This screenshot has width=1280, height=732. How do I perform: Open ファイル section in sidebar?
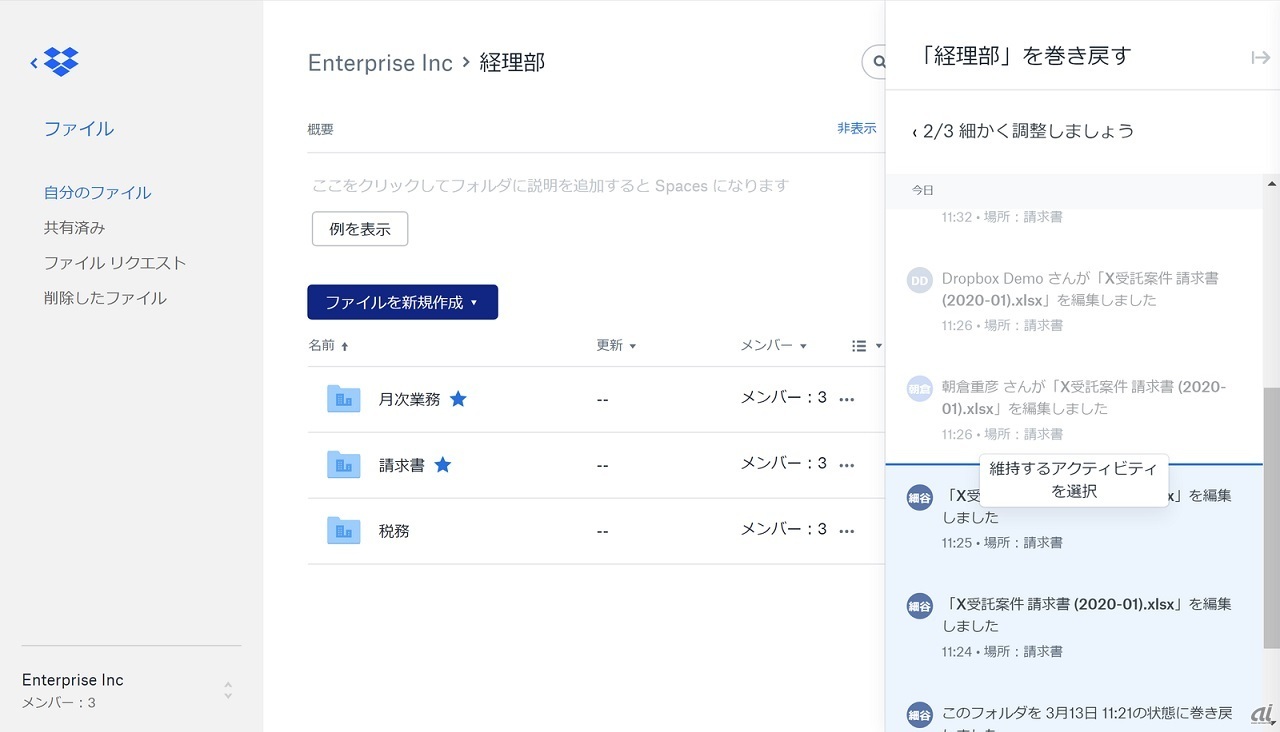79,129
